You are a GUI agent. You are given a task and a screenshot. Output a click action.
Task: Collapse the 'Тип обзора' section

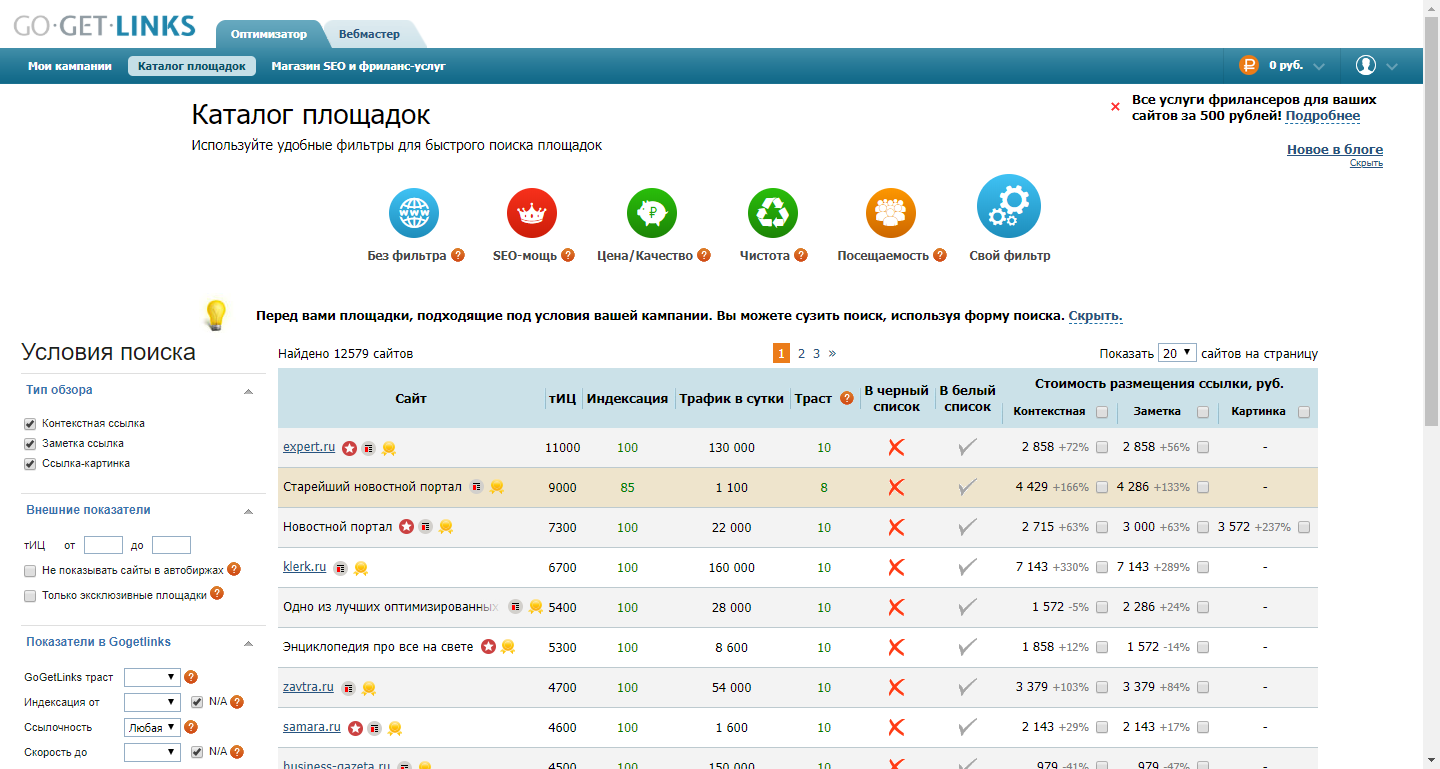click(248, 391)
